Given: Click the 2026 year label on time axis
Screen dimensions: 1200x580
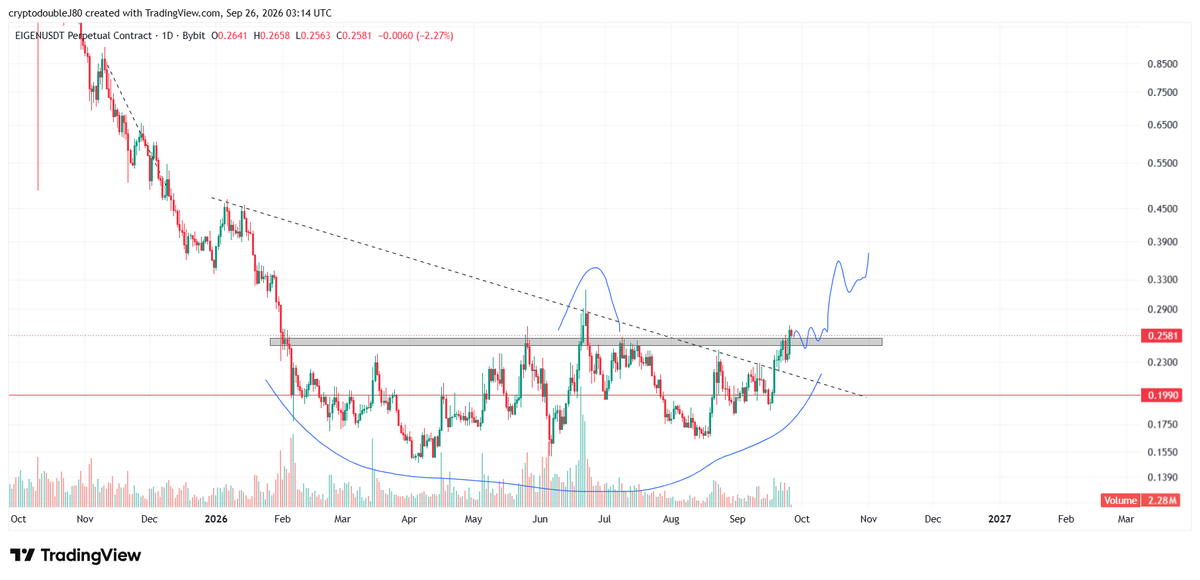Looking at the screenshot, I should tap(216, 520).
